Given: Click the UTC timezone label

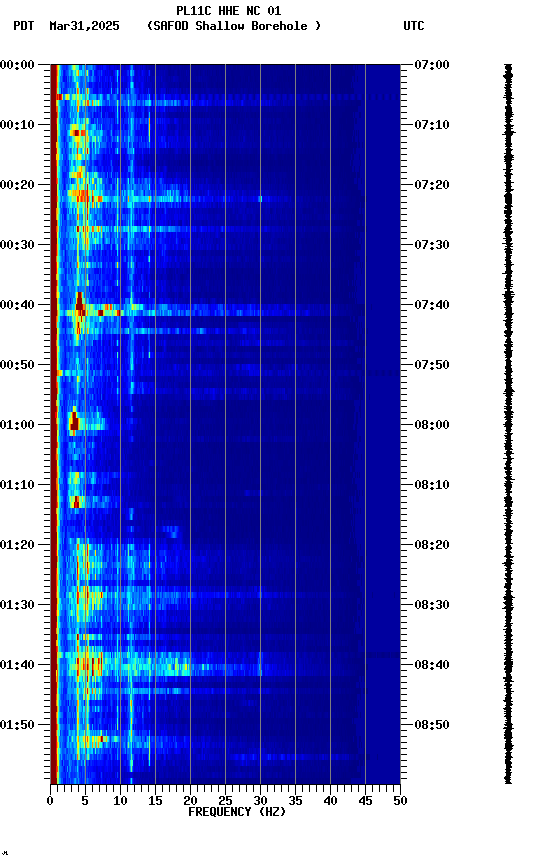Looking at the screenshot, I should click(x=414, y=26).
